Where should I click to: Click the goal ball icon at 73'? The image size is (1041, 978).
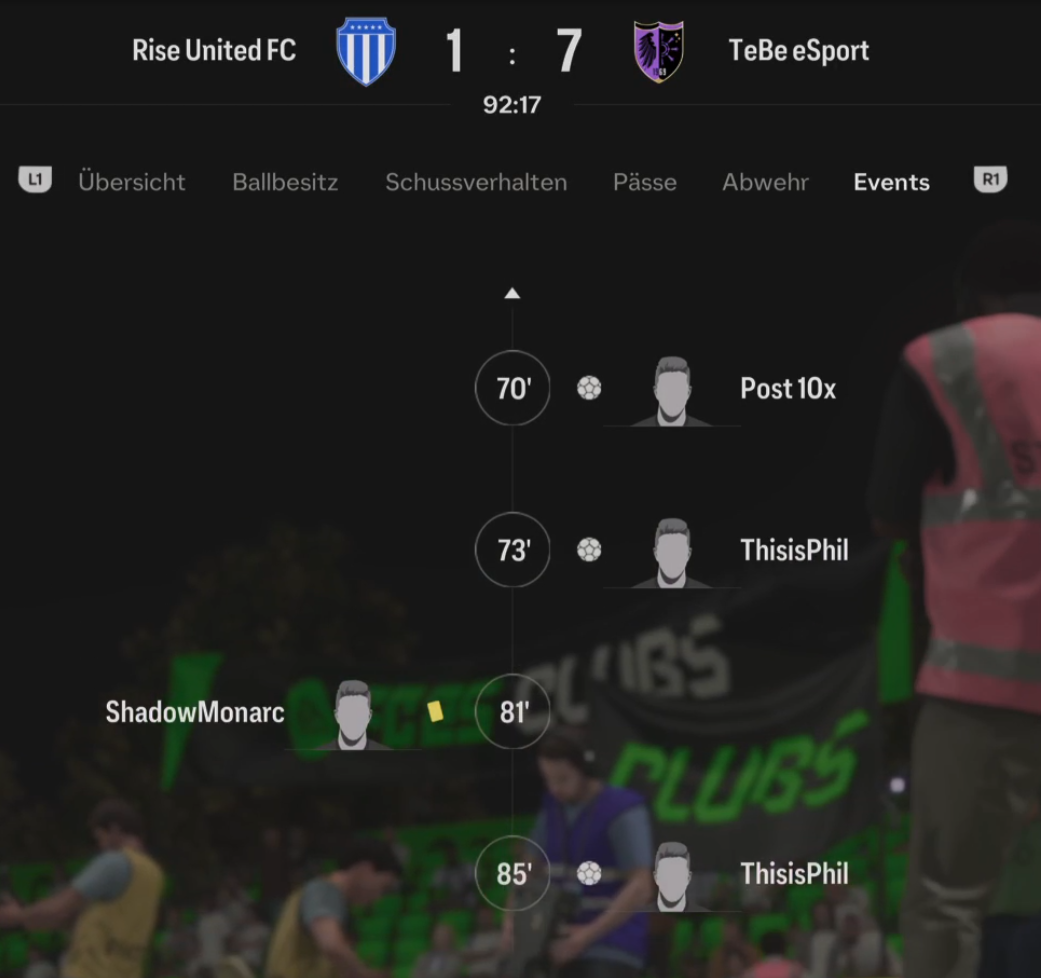click(589, 550)
